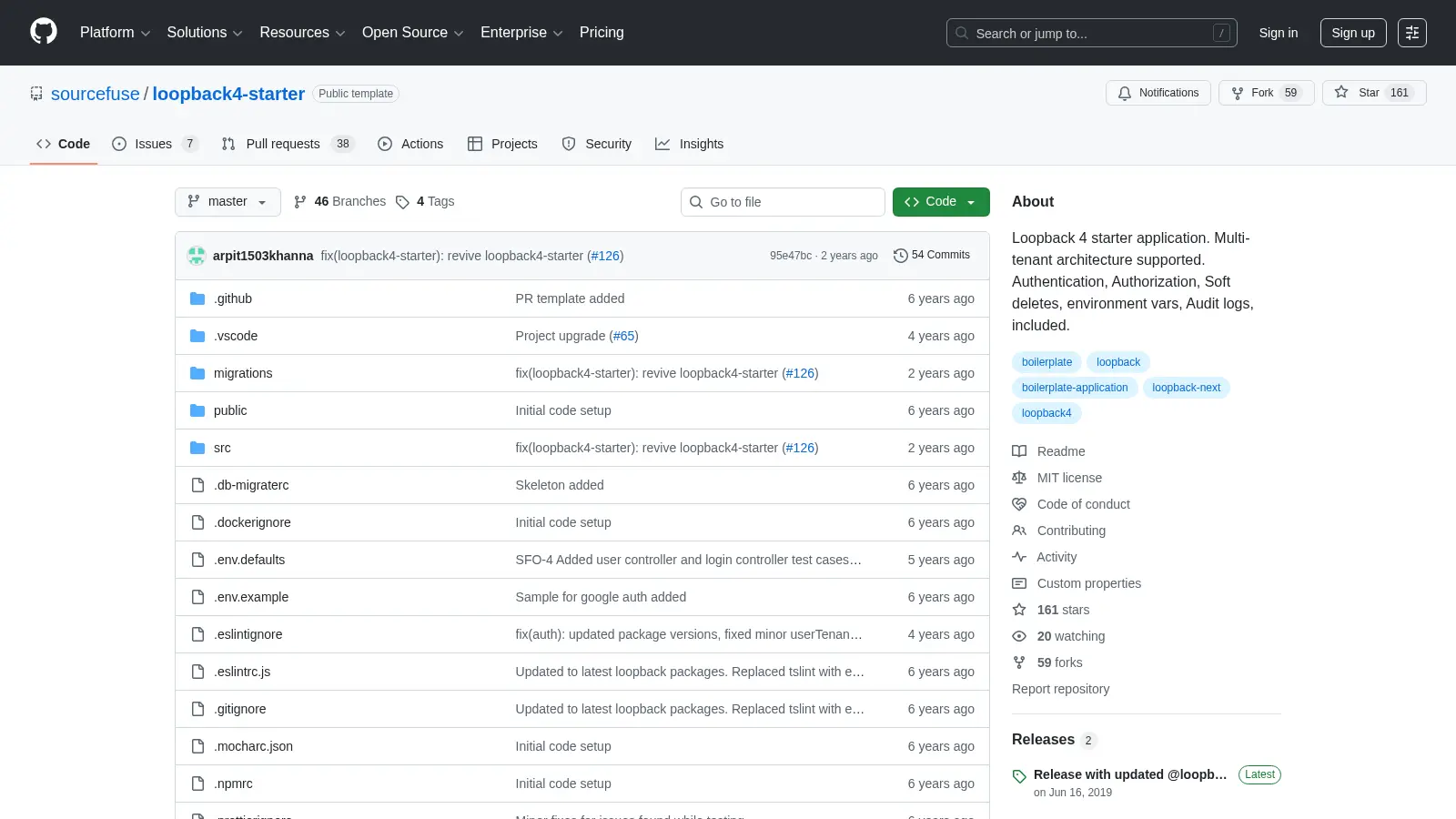Open the Actions tab
The width and height of the screenshot is (1456, 819).
pyautogui.click(x=410, y=144)
